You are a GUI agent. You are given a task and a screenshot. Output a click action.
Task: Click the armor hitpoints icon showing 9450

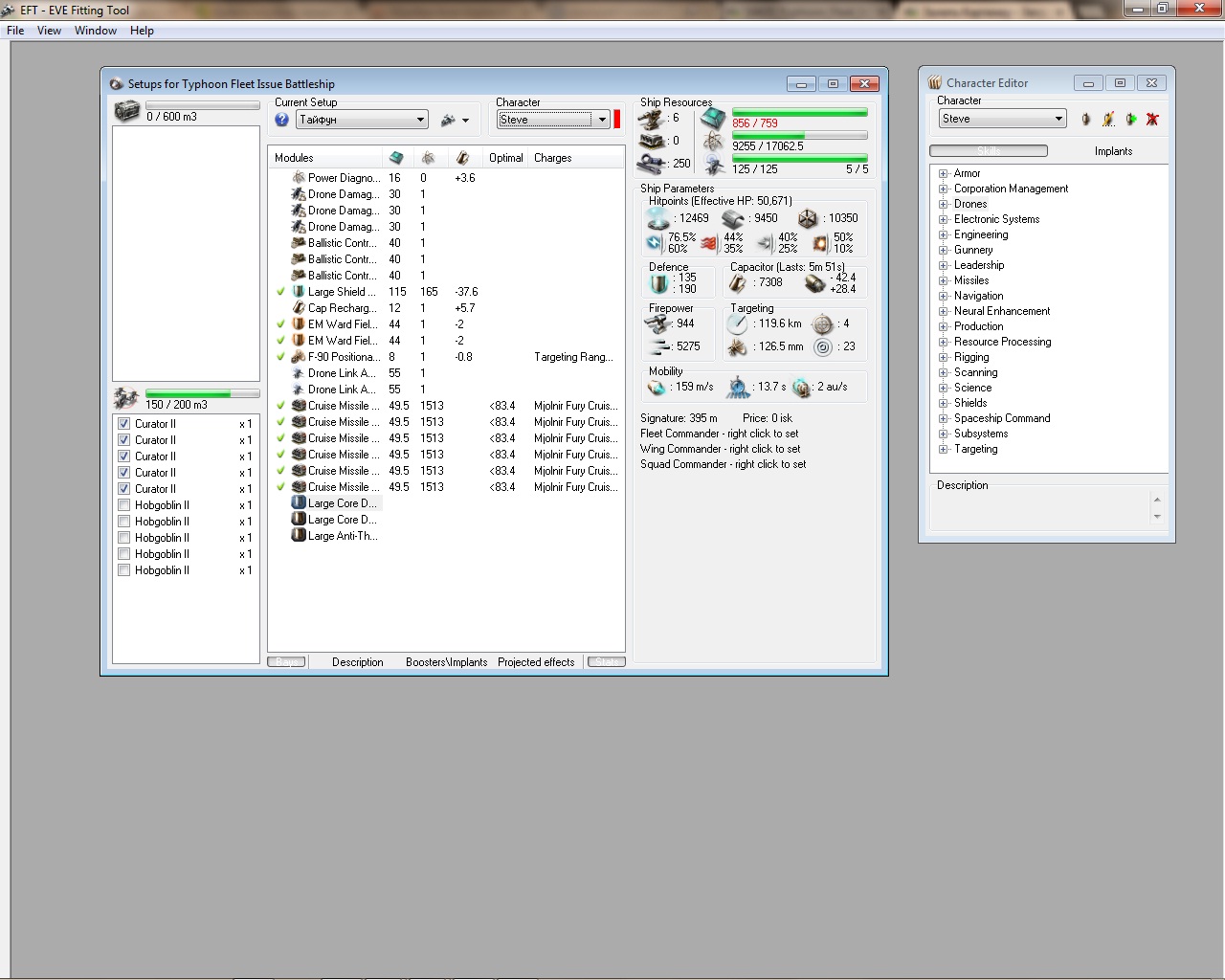click(x=733, y=219)
